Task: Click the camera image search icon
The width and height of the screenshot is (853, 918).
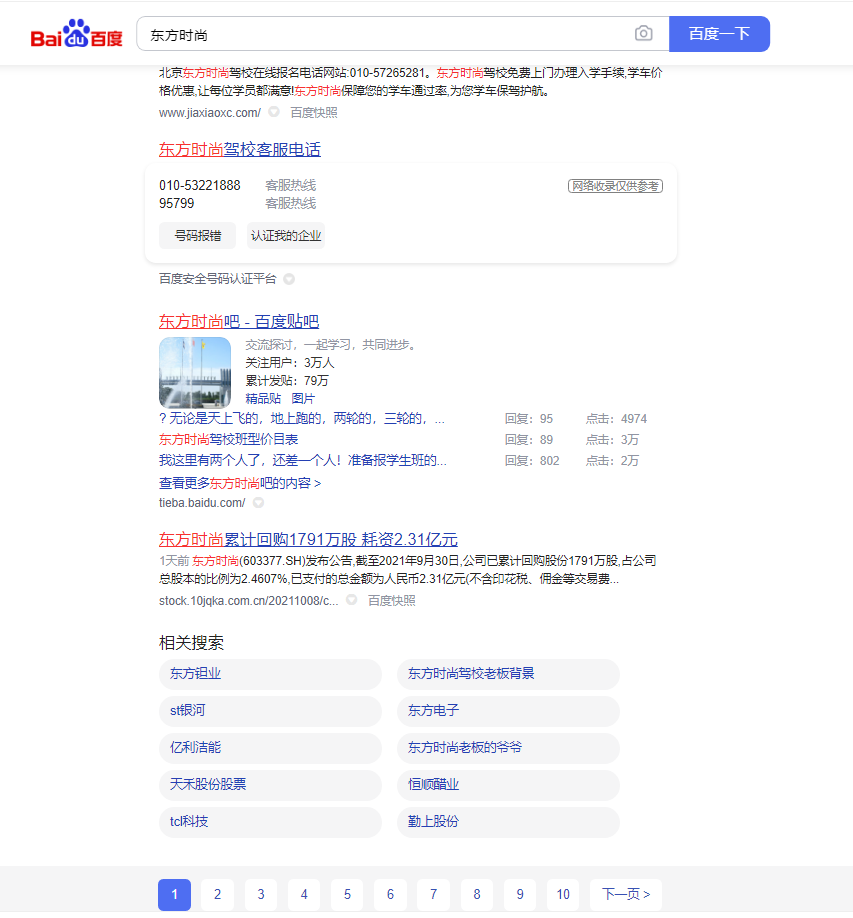Action: click(x=643, y=34)
